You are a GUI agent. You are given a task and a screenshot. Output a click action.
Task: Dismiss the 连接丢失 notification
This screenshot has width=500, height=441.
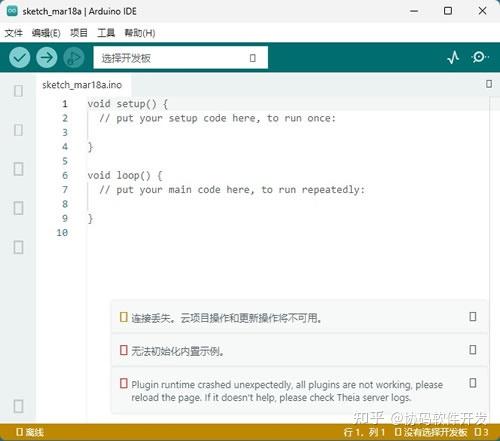click(473, 317)
